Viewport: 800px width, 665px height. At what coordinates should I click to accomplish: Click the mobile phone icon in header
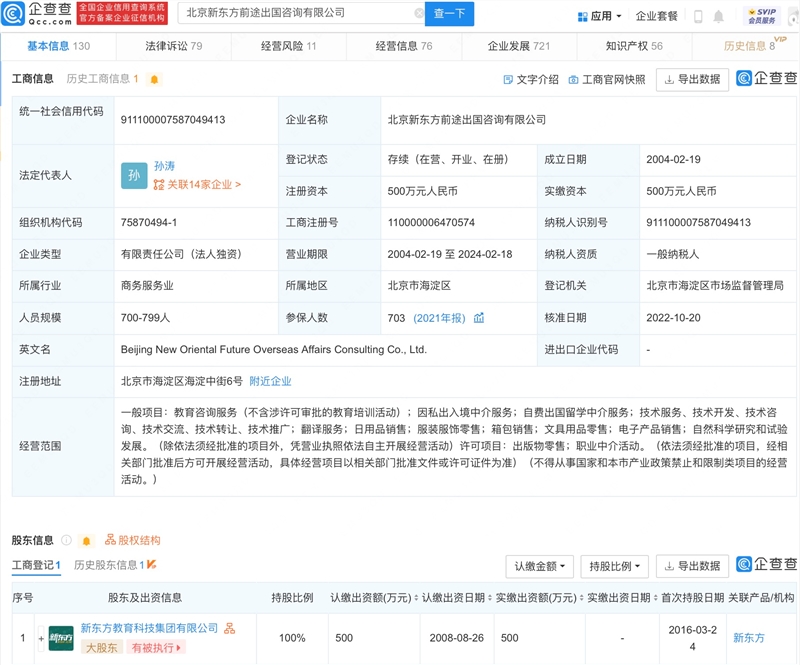698,17
